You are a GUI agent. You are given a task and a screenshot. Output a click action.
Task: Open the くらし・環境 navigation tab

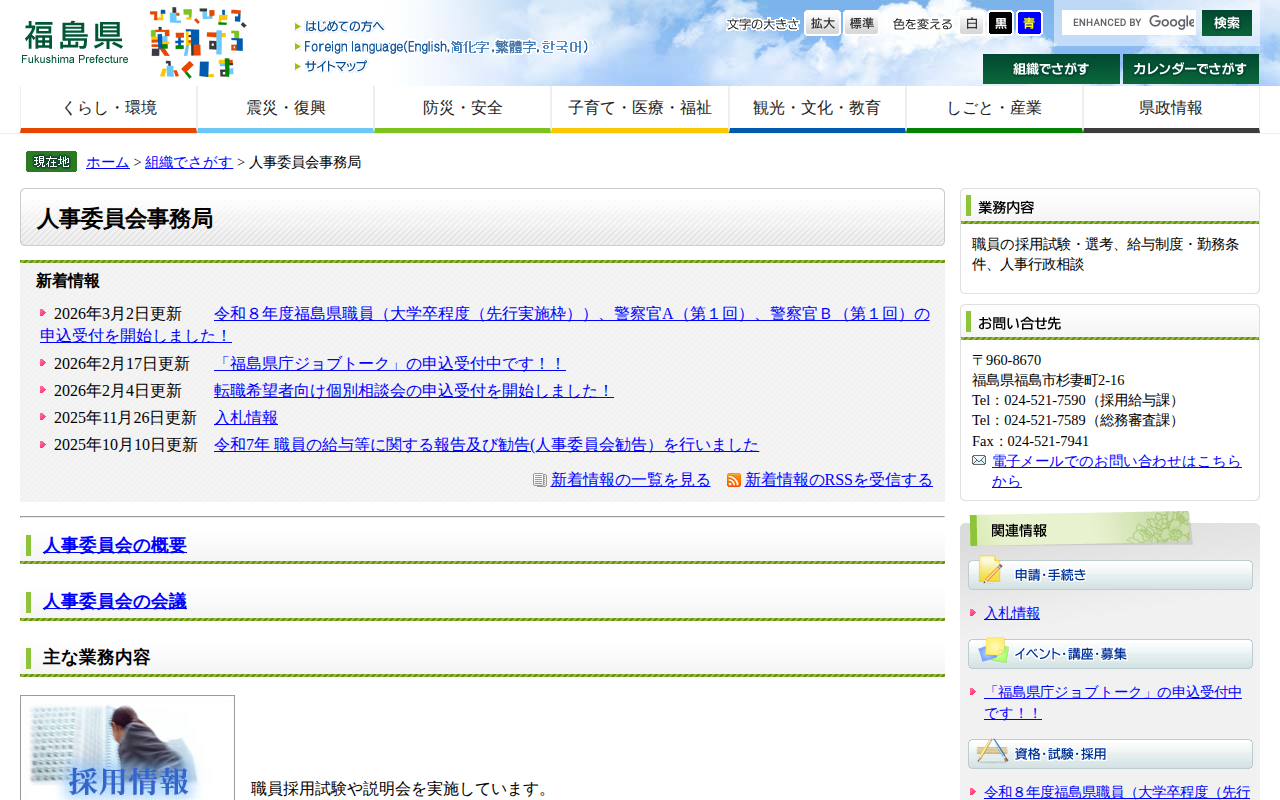[x=109, y=109]
